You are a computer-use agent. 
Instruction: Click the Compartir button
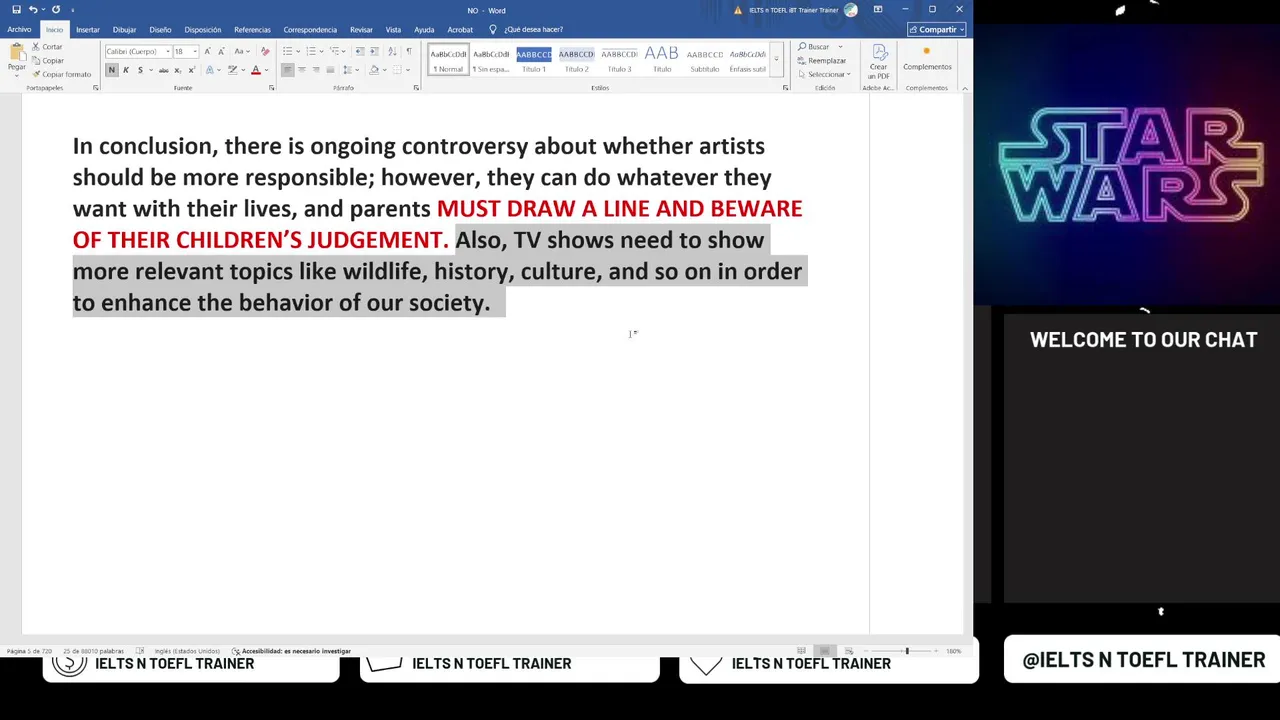point(937,30)
